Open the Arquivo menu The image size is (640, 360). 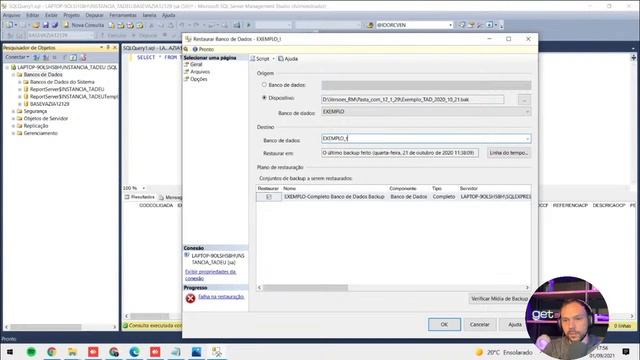pyautogui.click(x=11, y=15)
